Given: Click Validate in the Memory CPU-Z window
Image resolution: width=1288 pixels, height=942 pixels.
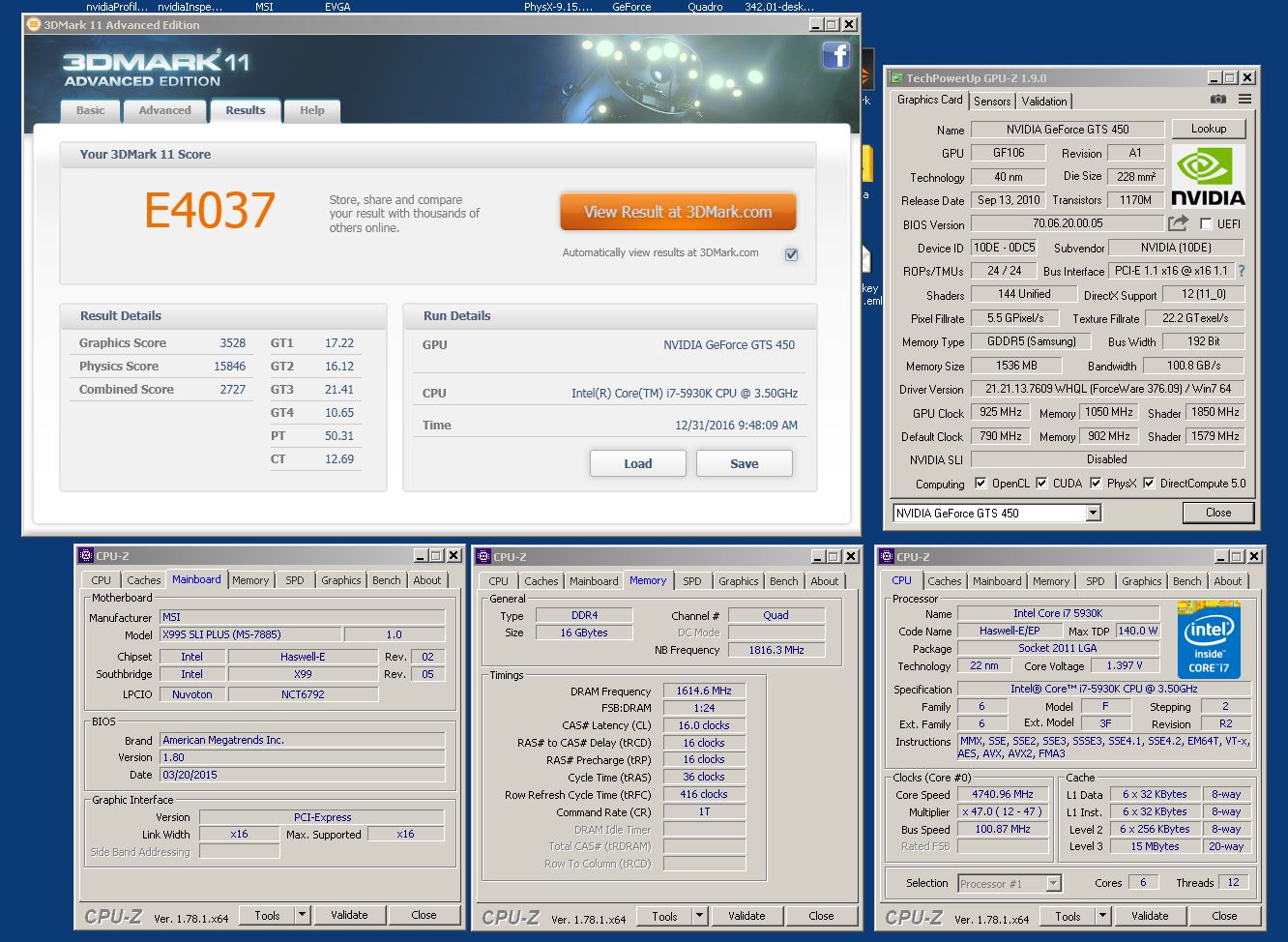Looking at the screenshot, I should (746, 916).
